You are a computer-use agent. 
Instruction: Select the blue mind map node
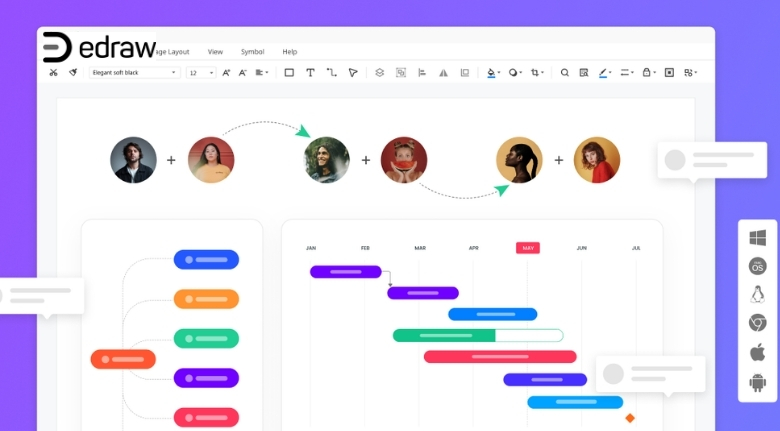click(206, 260)
